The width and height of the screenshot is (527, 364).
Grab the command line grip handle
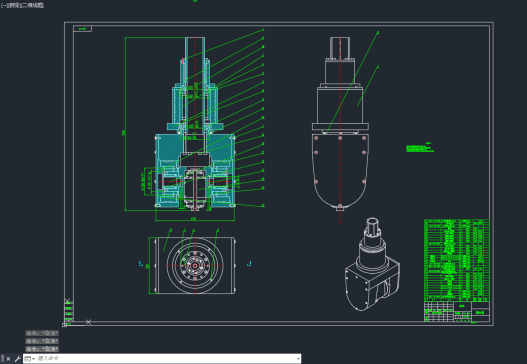3,359
